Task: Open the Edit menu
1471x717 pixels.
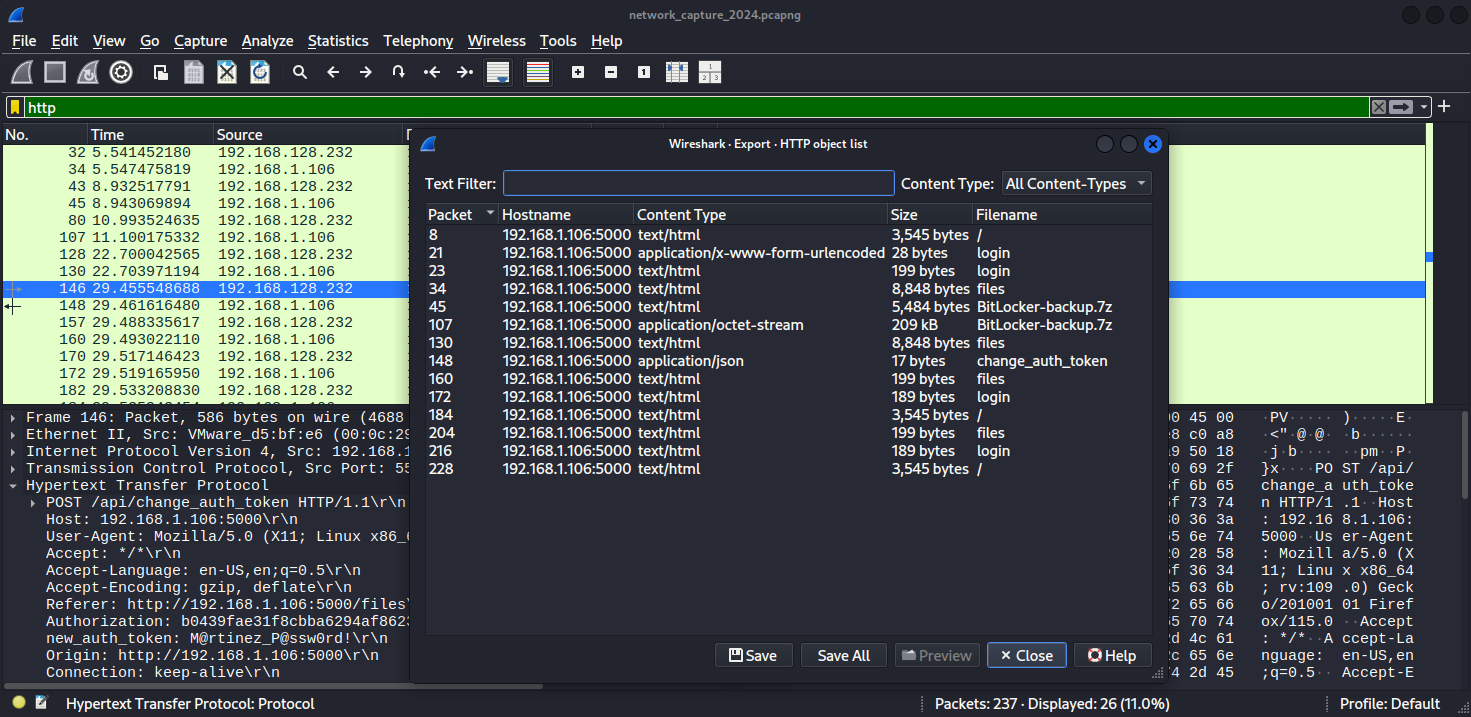Action: [65, 41]
